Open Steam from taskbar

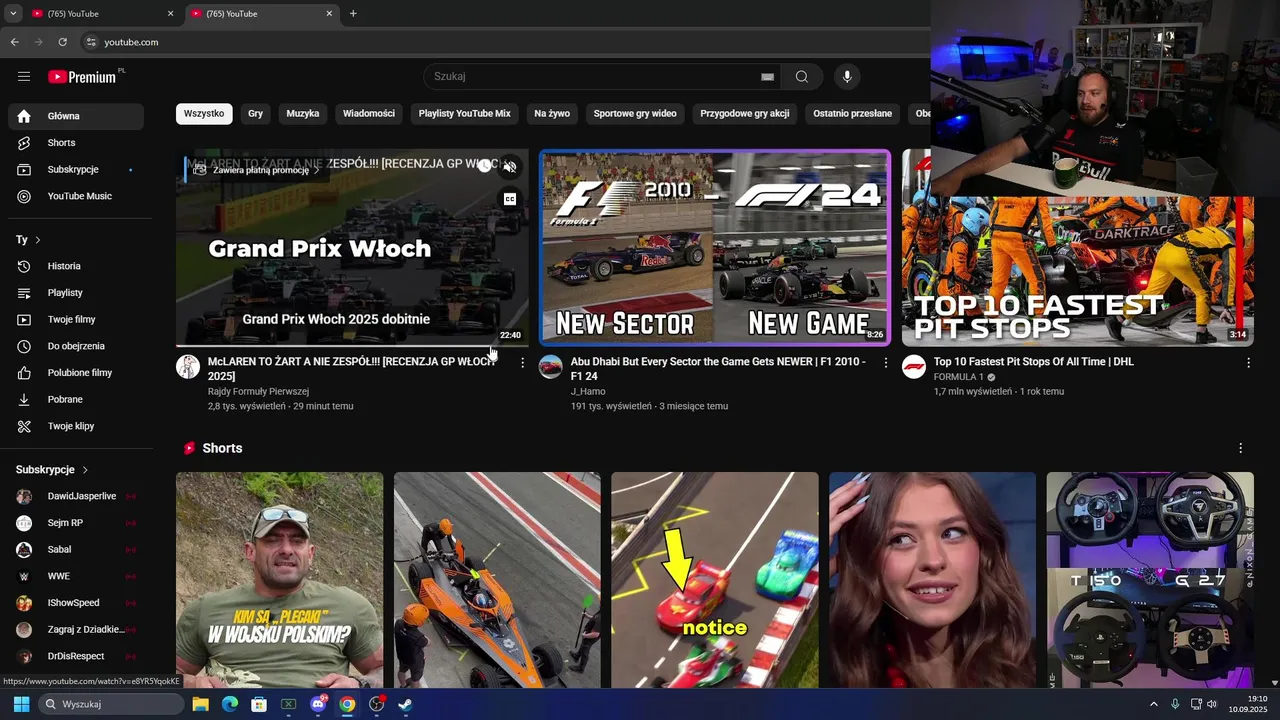[405, 704]
